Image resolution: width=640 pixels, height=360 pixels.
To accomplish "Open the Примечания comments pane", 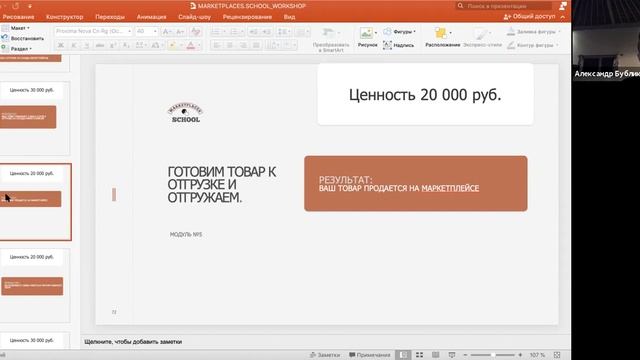I will tap(370, 355).
